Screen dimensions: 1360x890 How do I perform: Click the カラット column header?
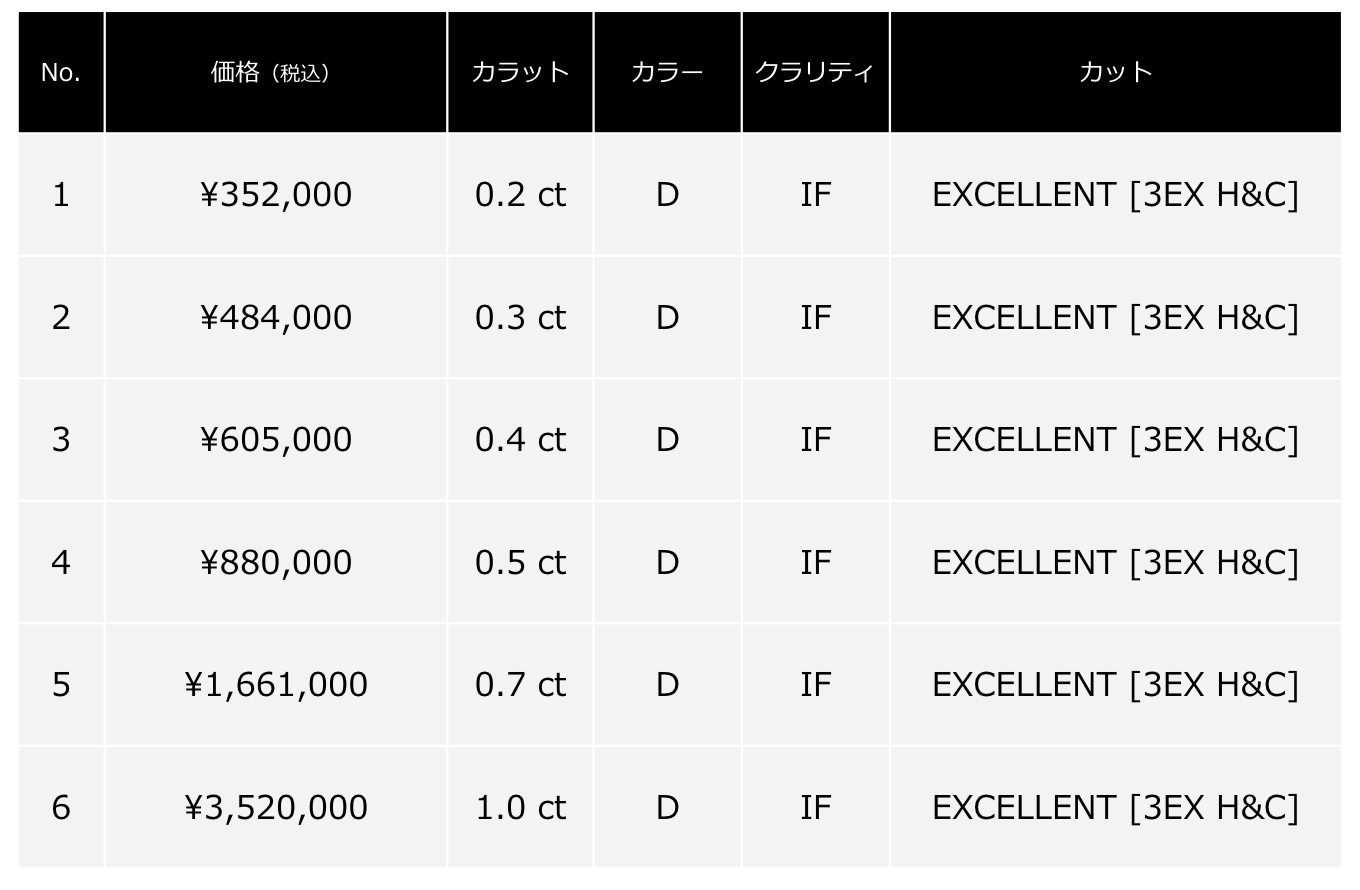(x=520, y=73)
